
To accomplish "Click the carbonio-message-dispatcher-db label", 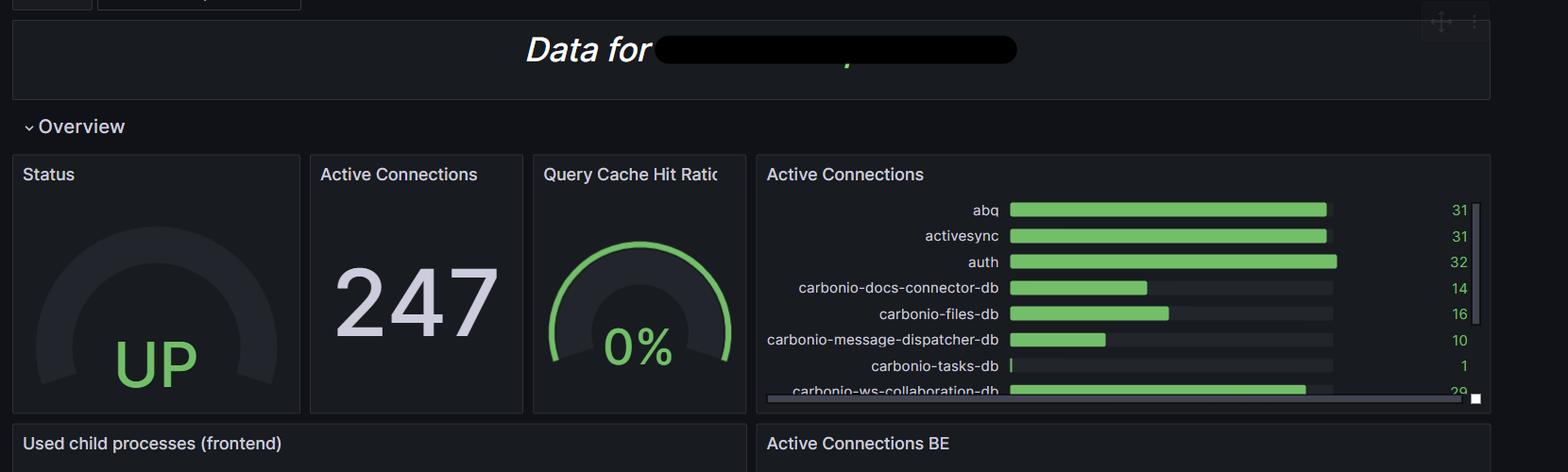I will 882,340.
